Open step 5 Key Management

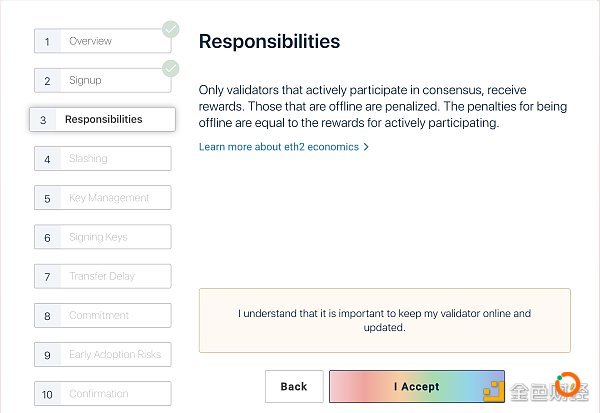103,198
